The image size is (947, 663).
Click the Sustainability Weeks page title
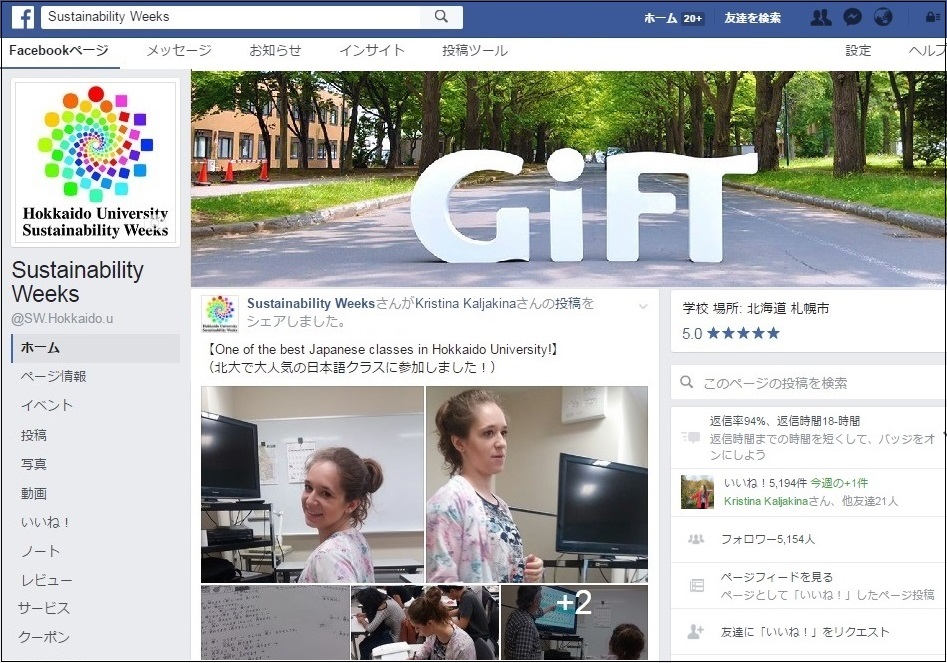[77, 281]
